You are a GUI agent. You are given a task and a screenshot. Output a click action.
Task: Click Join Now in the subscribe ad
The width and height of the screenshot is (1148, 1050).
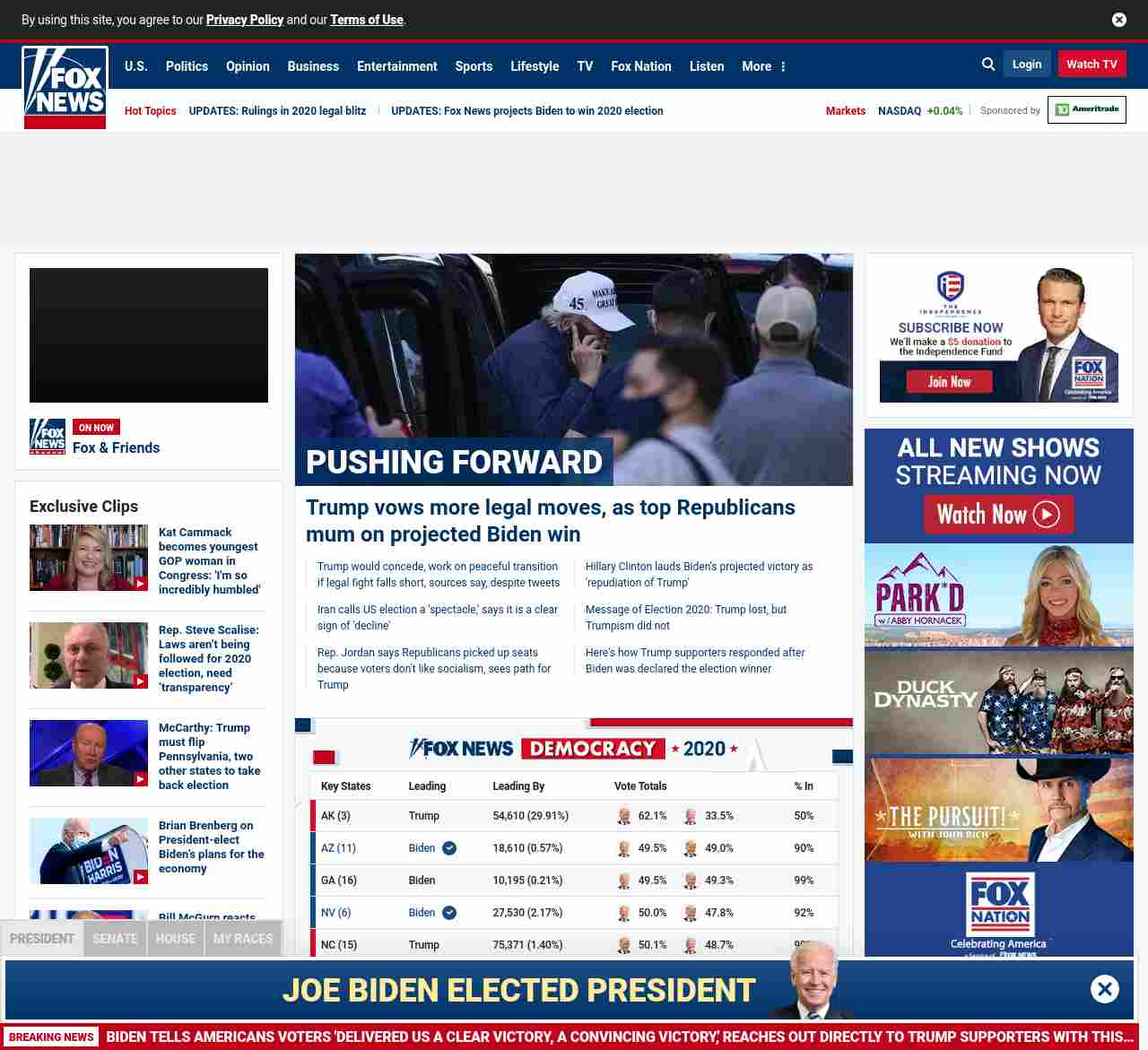click(949, 382)
